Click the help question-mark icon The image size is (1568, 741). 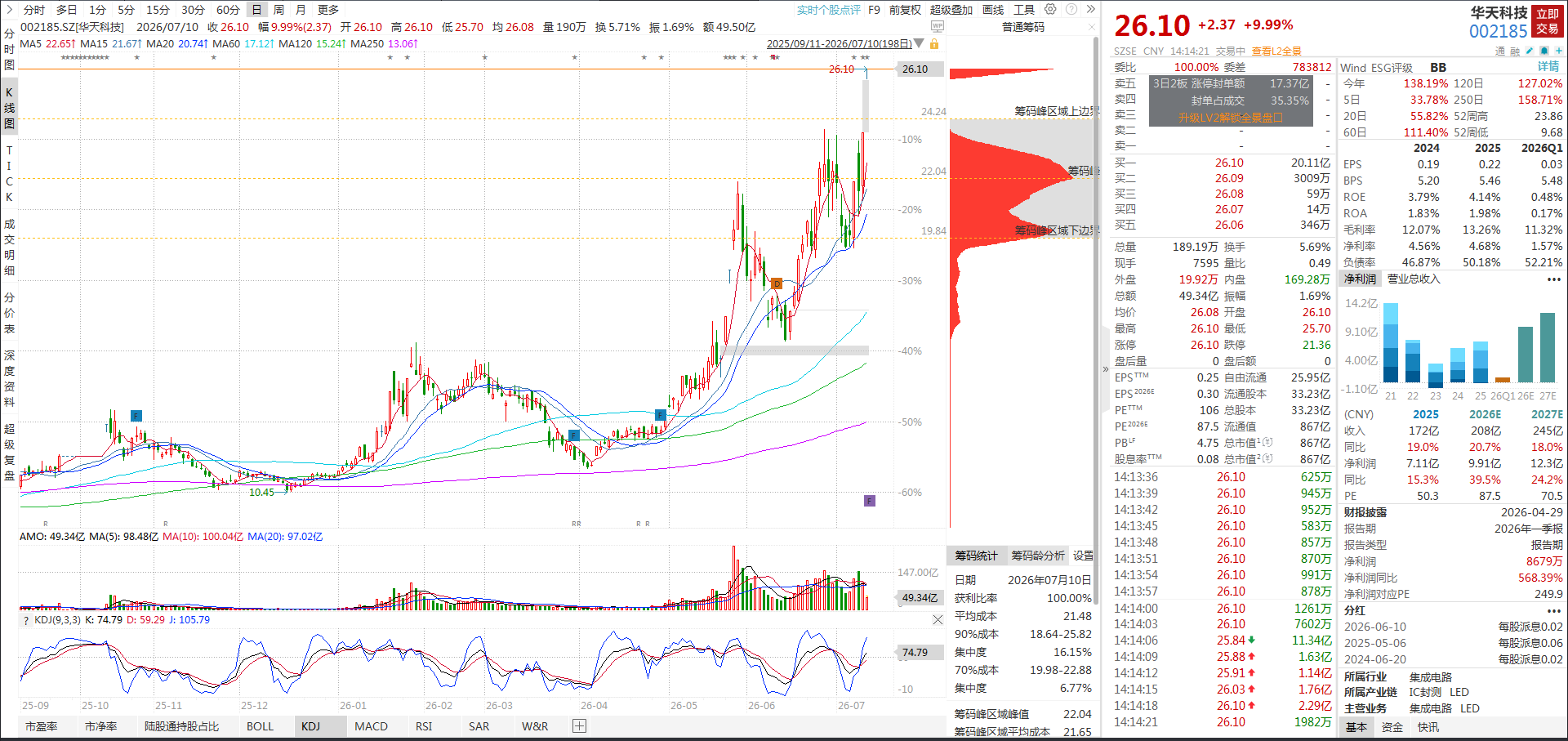1071,9
